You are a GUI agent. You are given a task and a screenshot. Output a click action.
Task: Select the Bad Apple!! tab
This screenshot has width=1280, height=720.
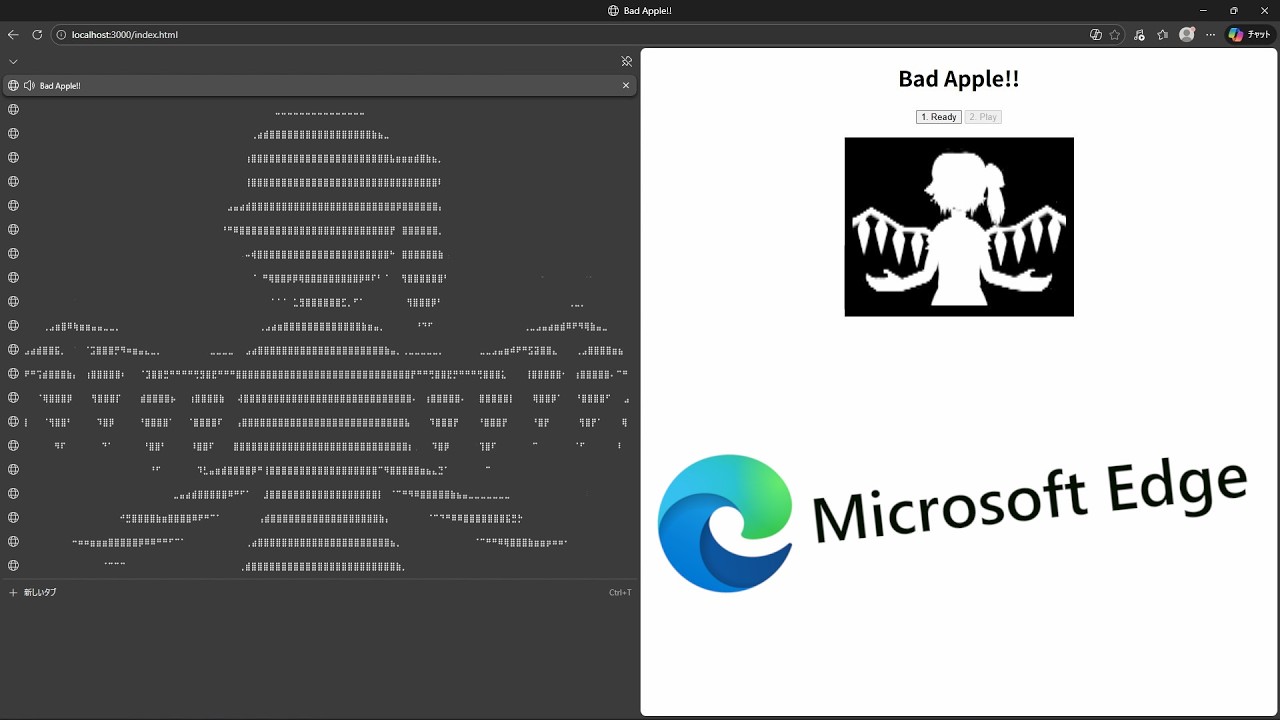(x=320, y=85)
